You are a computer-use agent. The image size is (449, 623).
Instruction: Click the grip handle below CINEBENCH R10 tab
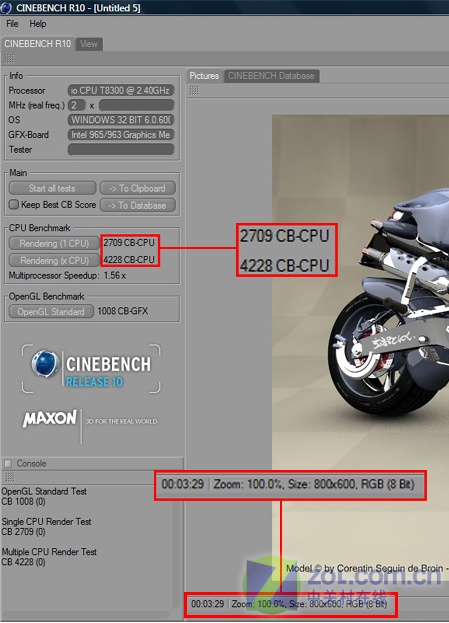pos(9,59)
